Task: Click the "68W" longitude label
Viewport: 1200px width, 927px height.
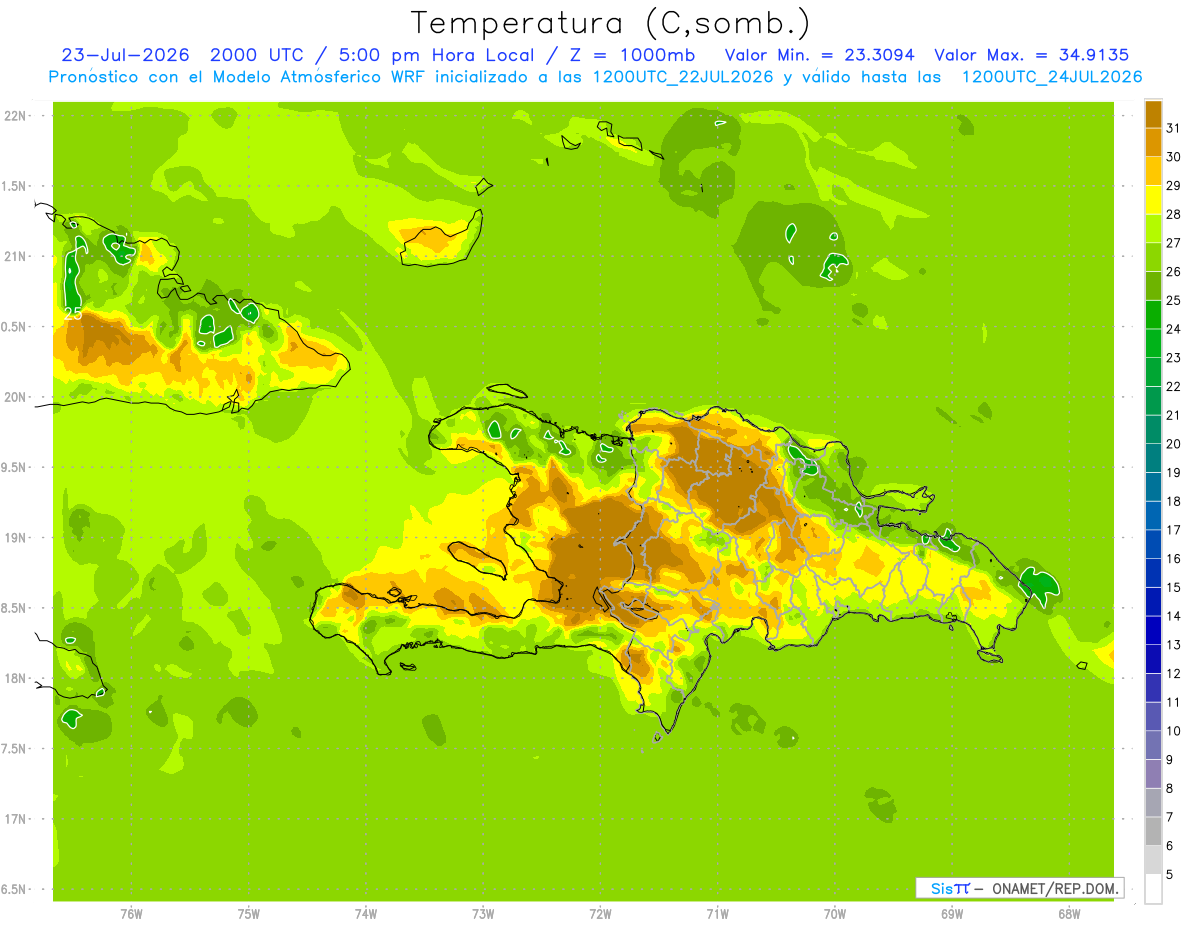Action: (x=1069, y=913)
